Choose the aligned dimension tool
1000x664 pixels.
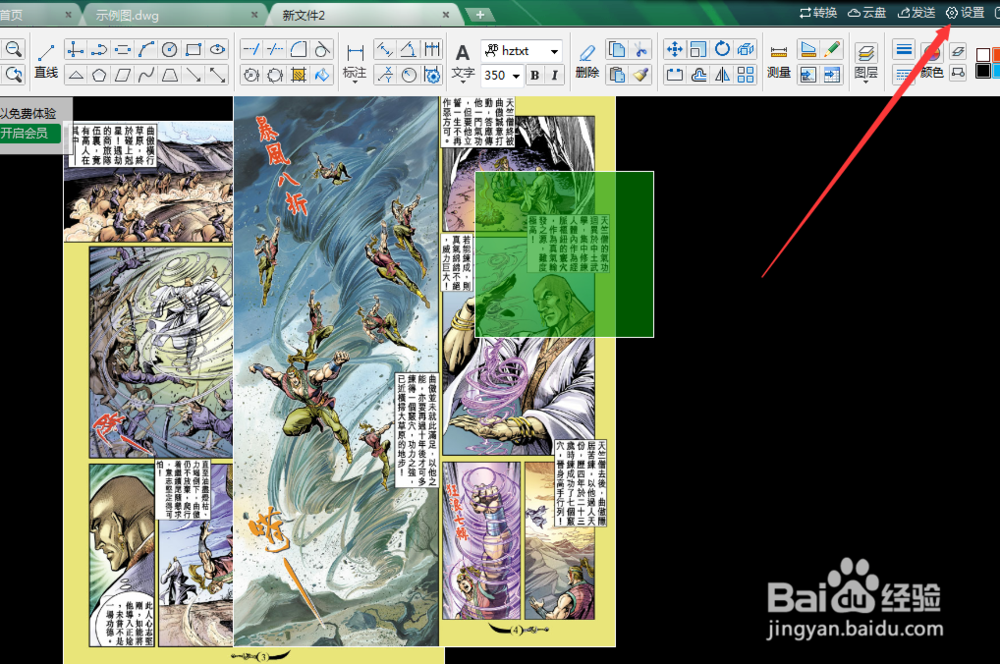(x=385, y=50)
